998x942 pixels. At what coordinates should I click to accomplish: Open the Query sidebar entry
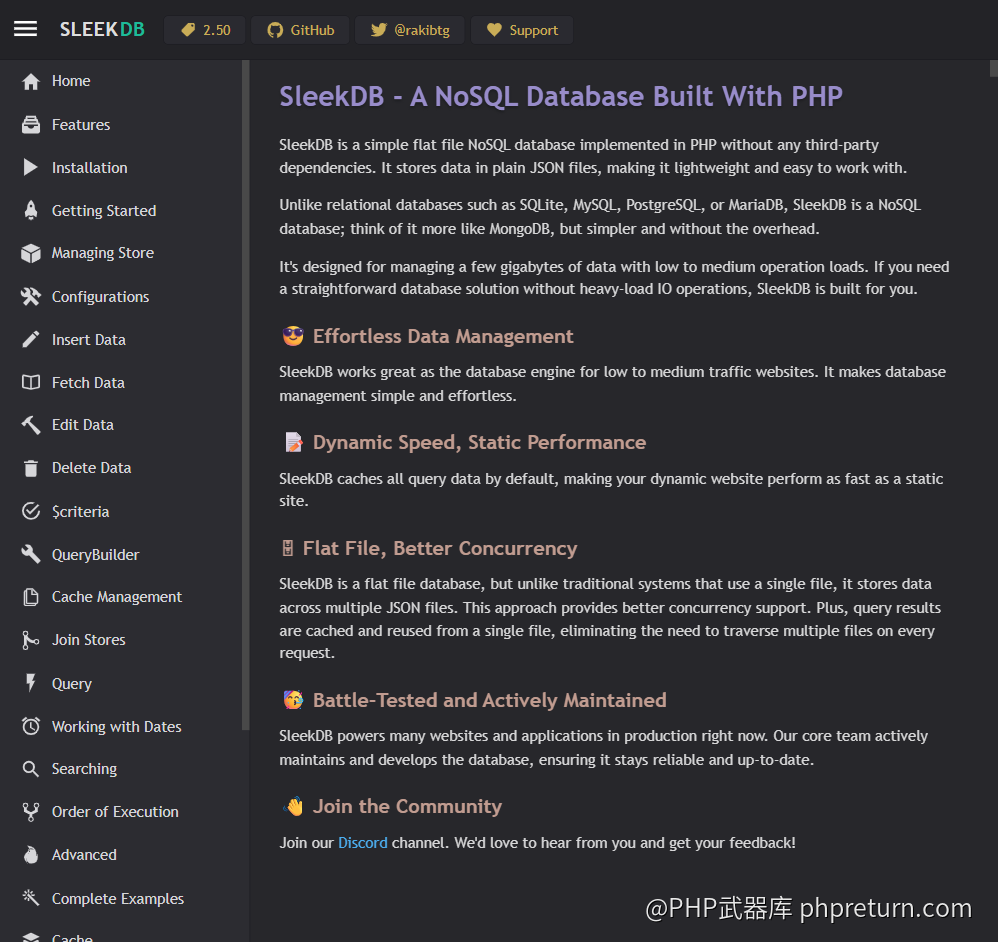[x=71, y=684]
